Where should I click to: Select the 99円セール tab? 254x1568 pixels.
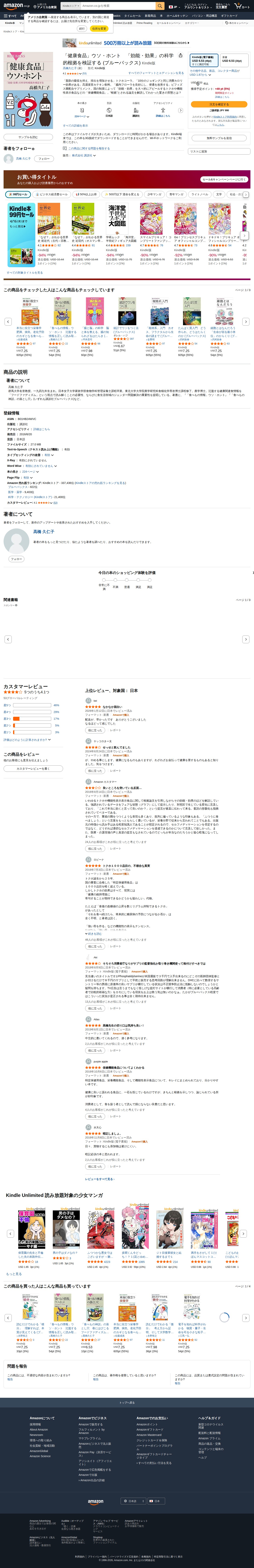18,194
